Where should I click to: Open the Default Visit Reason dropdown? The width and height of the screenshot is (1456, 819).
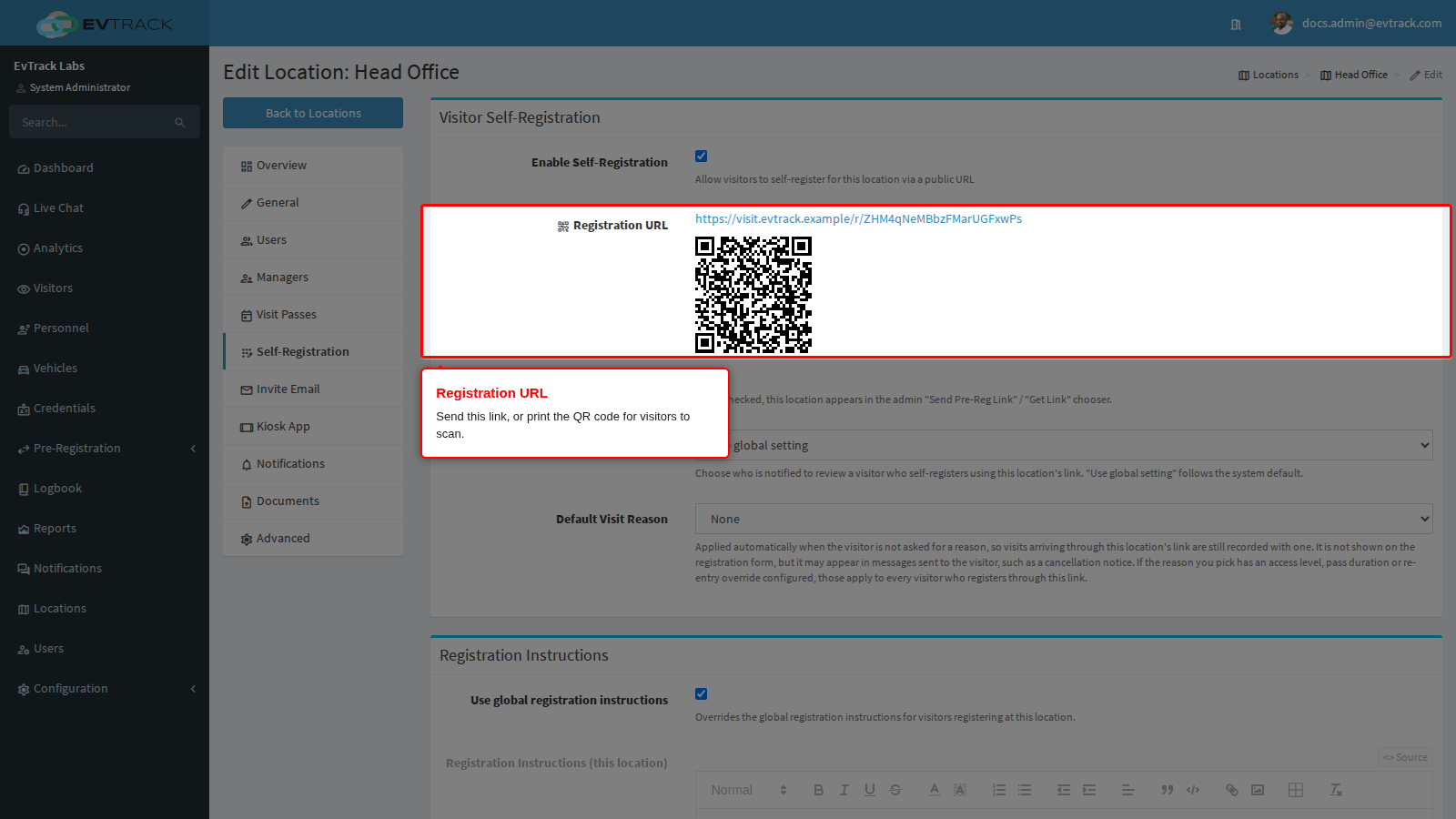1064,519
